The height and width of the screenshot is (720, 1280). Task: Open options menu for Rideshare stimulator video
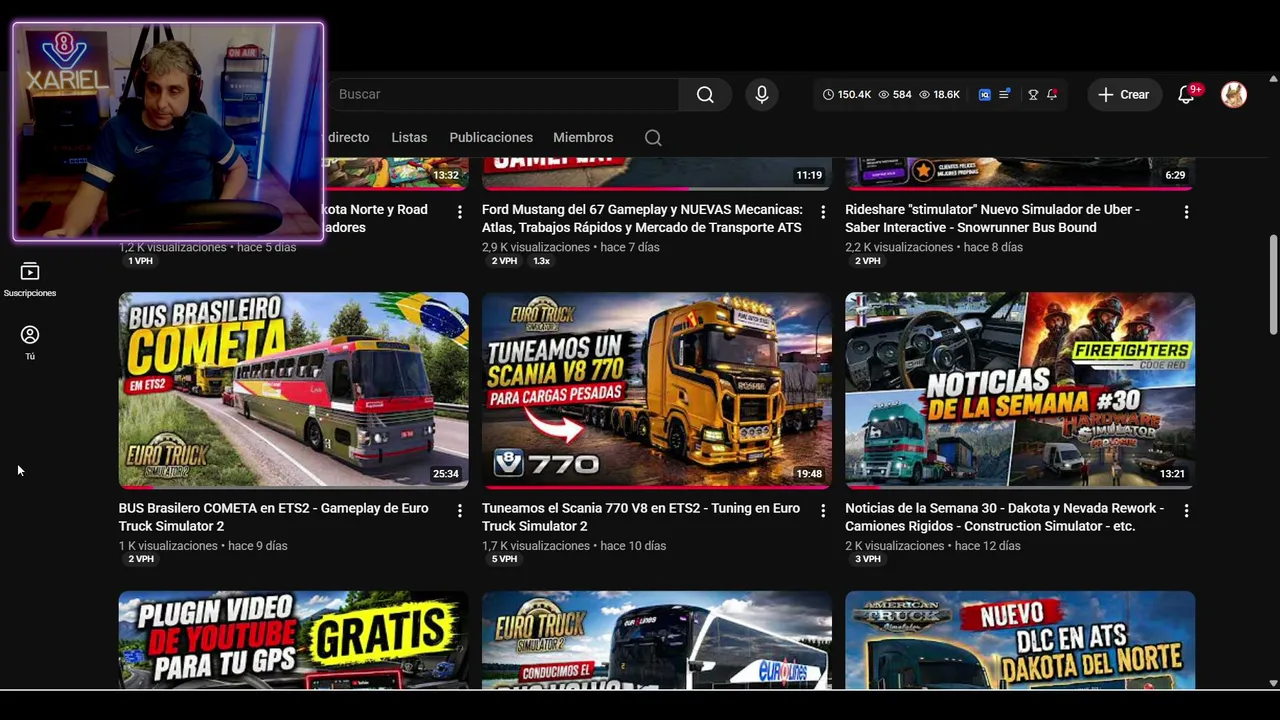click(x=1186, y=212)
